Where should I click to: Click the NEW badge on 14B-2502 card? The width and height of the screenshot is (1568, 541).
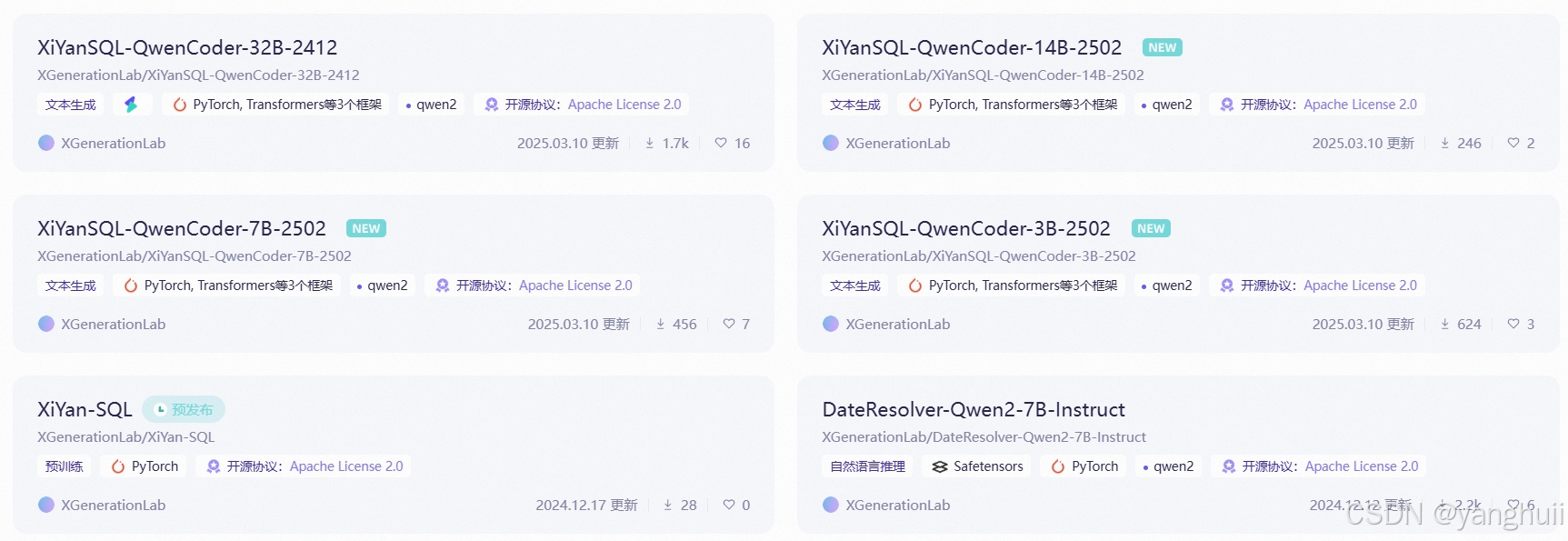pos(1163,47)
